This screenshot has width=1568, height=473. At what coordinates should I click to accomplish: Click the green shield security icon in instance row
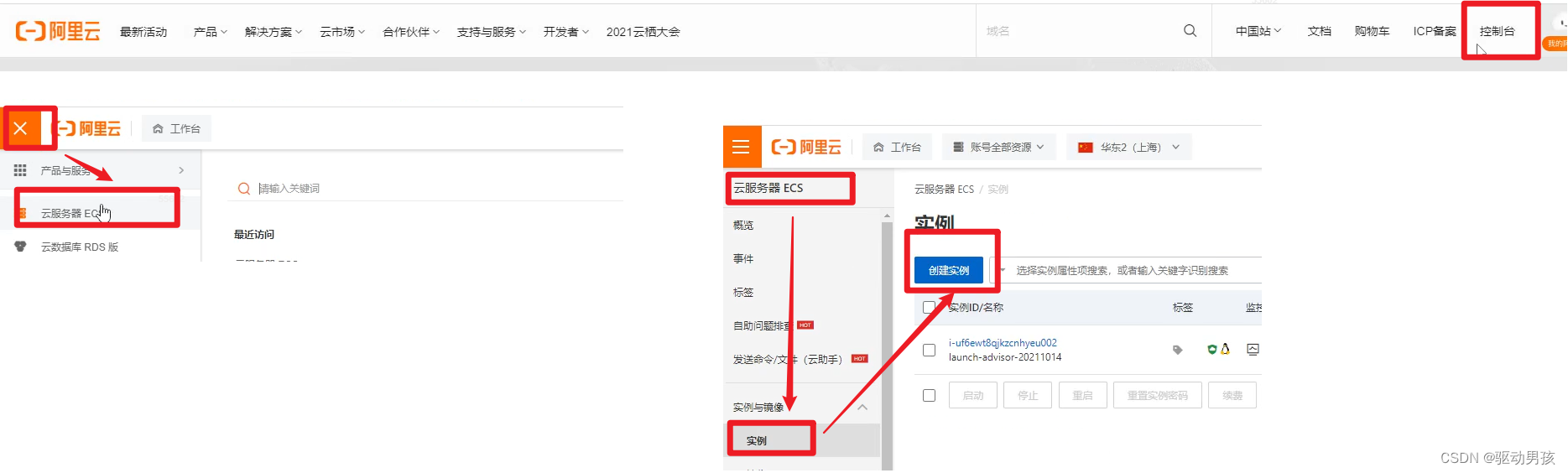point(1211,350)
